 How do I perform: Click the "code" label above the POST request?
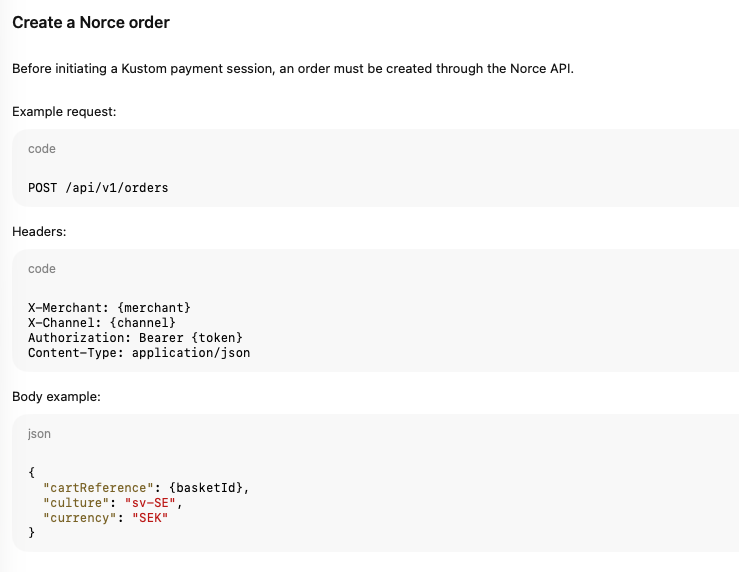click(42, 149)
